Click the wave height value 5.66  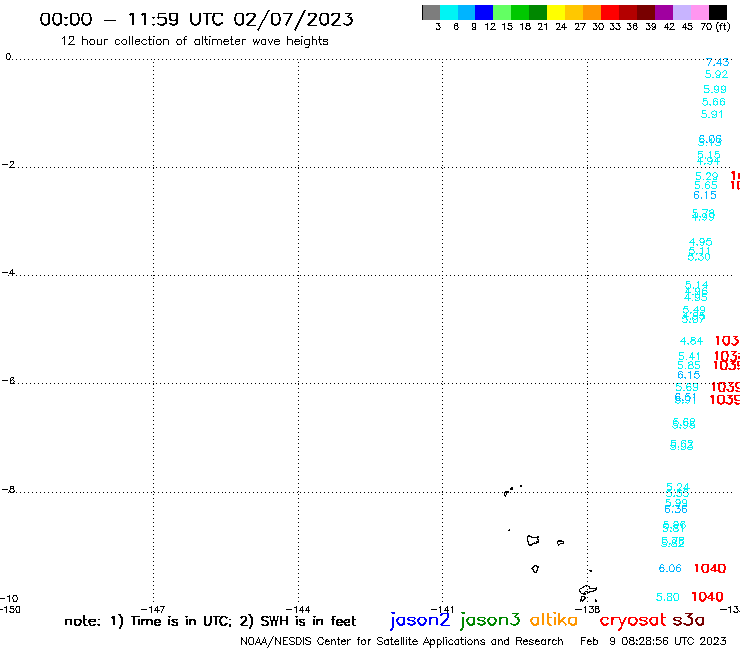[x=714, y=102]
